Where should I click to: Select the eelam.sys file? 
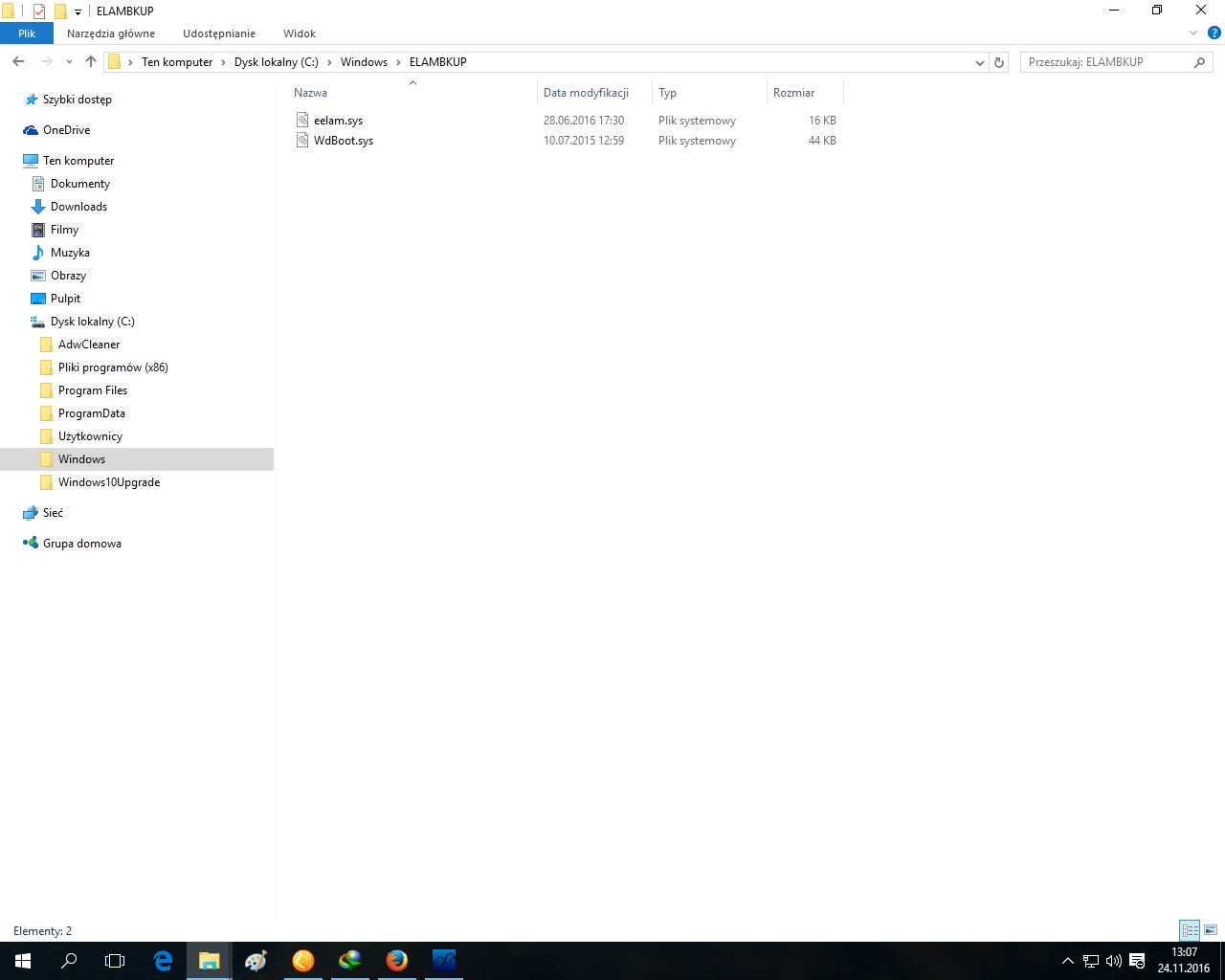click(x=338, y=121)
